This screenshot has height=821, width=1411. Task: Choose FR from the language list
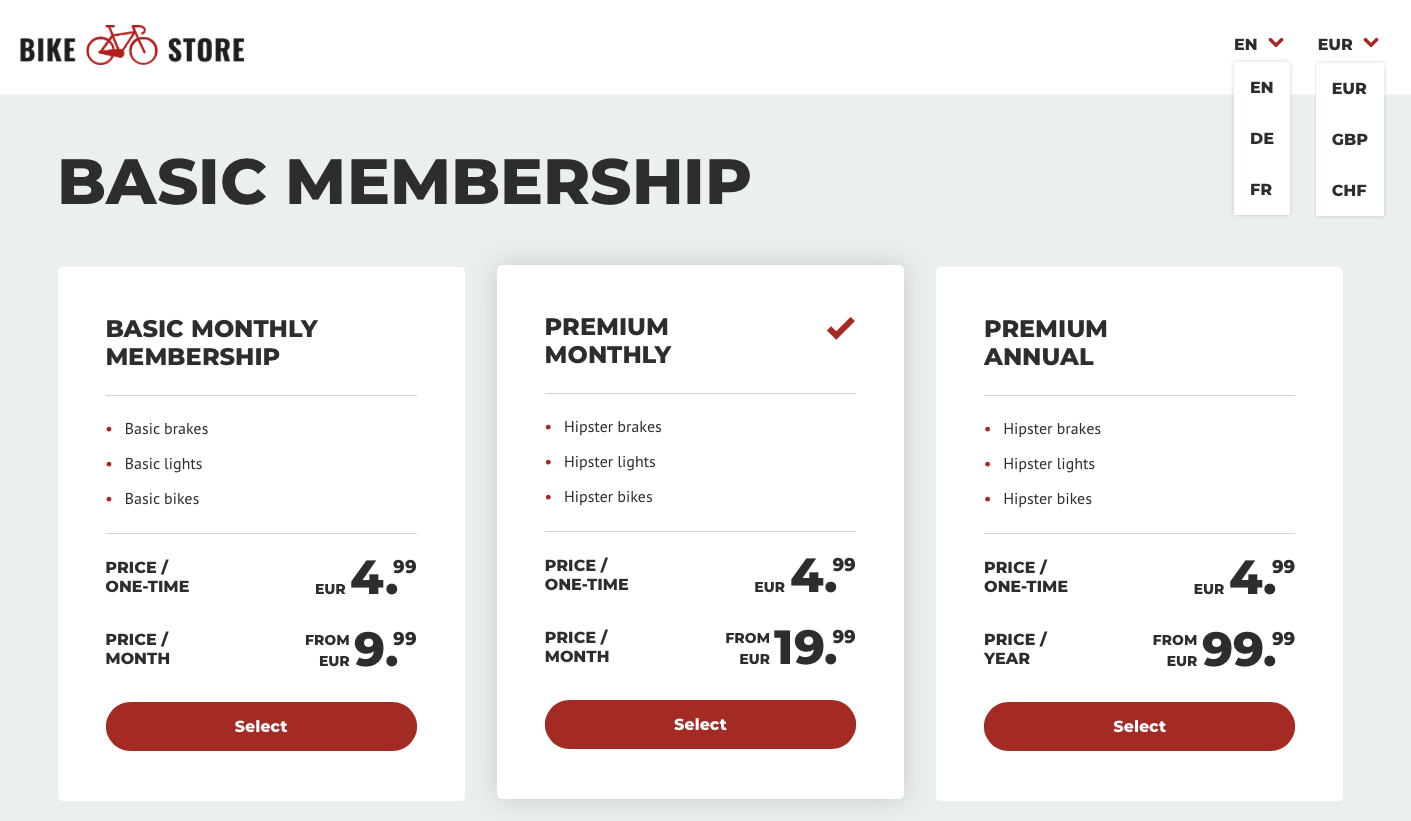pos(1262,190)
